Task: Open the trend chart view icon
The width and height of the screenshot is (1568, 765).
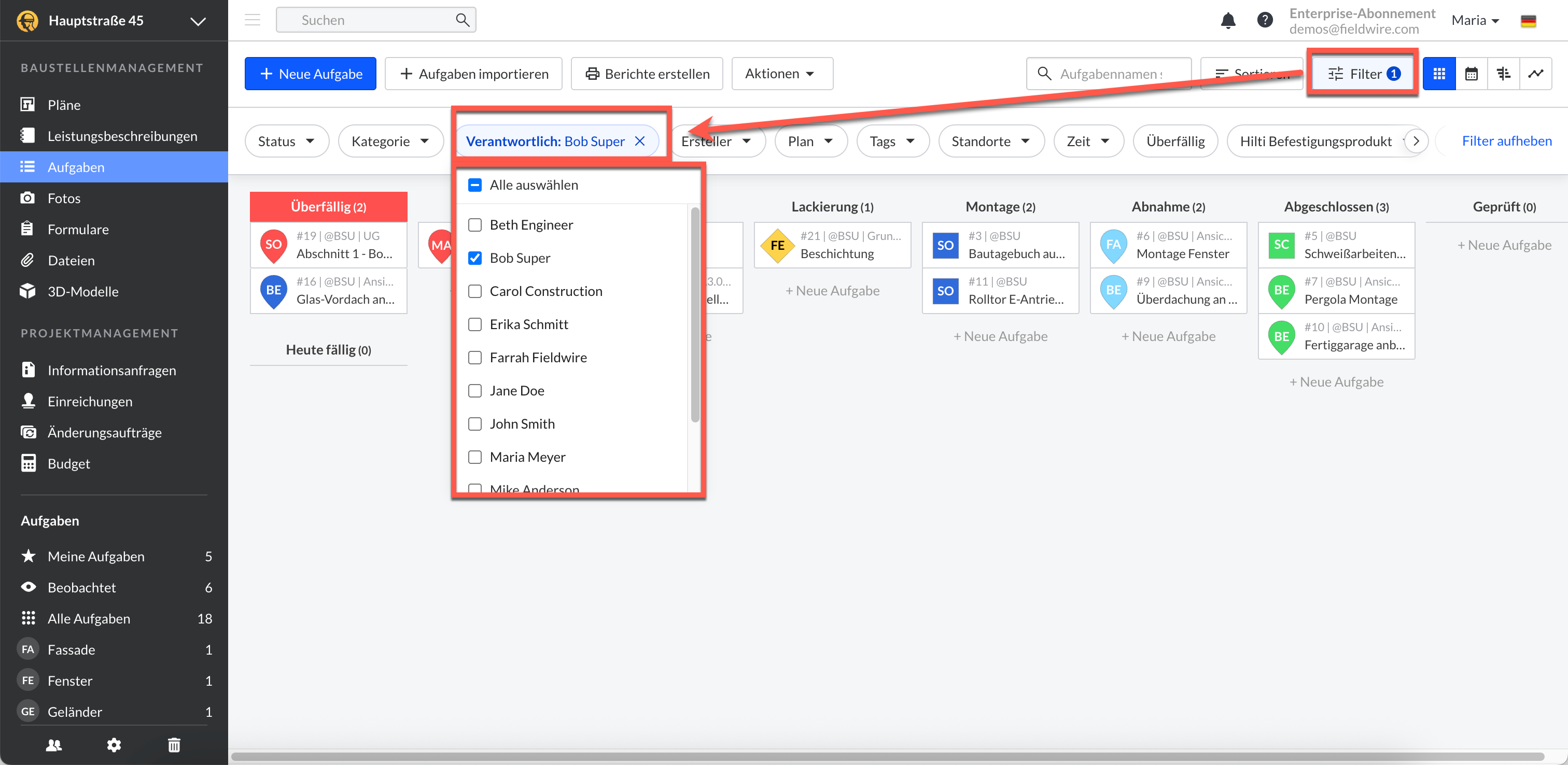Action: pyautogui.click(x=1535, y=74)
